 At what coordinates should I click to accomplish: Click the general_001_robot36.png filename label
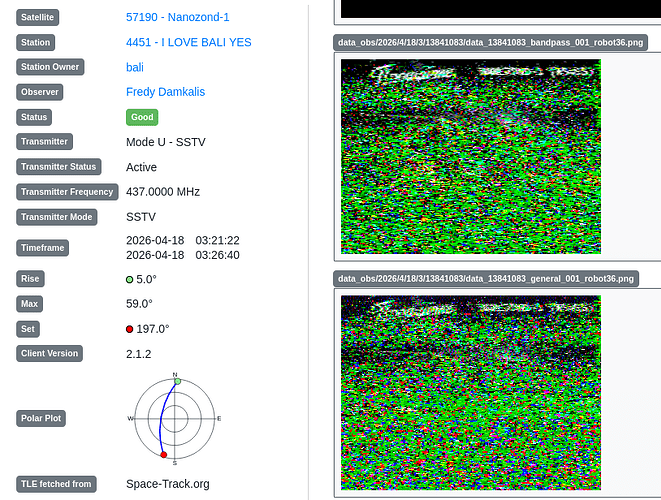click(x=486, y=279)
